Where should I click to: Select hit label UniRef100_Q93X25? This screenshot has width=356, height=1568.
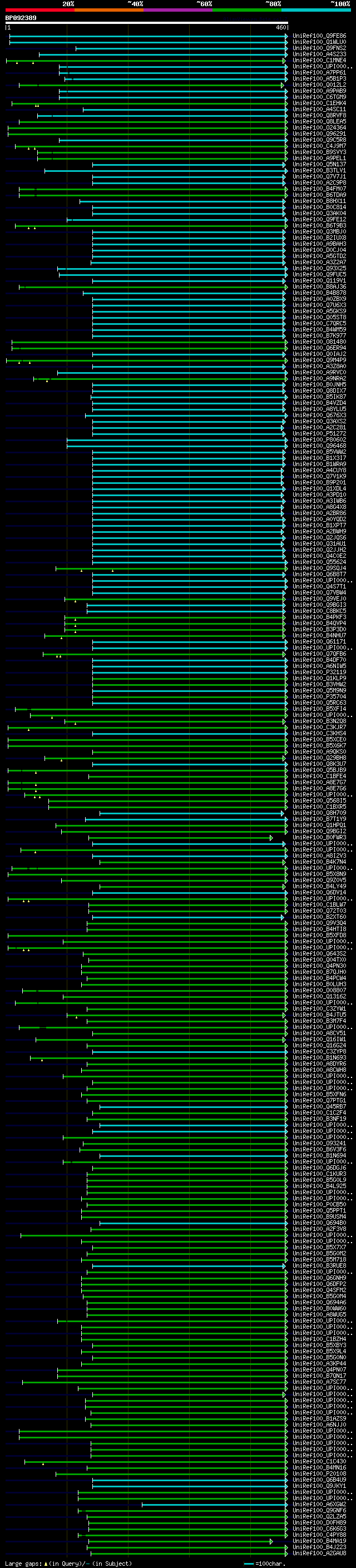[x=319, y=269]
